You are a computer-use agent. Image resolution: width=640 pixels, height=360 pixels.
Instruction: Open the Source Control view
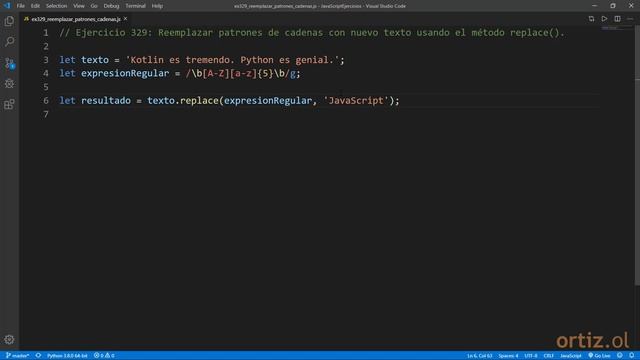[9, 63]
